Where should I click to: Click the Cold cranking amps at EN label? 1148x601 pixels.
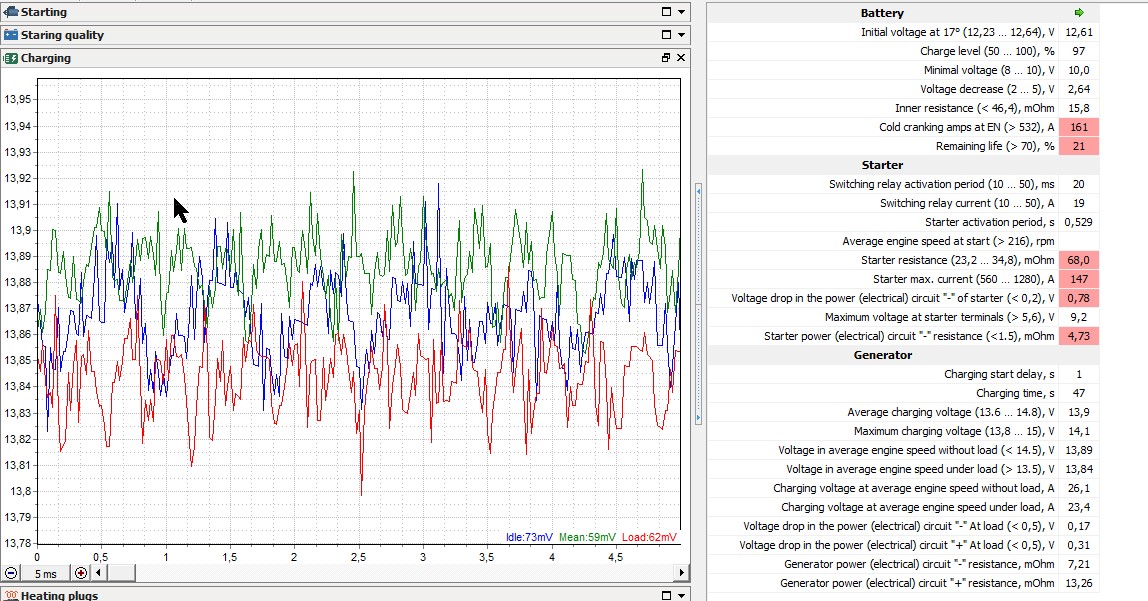(967, 127)
